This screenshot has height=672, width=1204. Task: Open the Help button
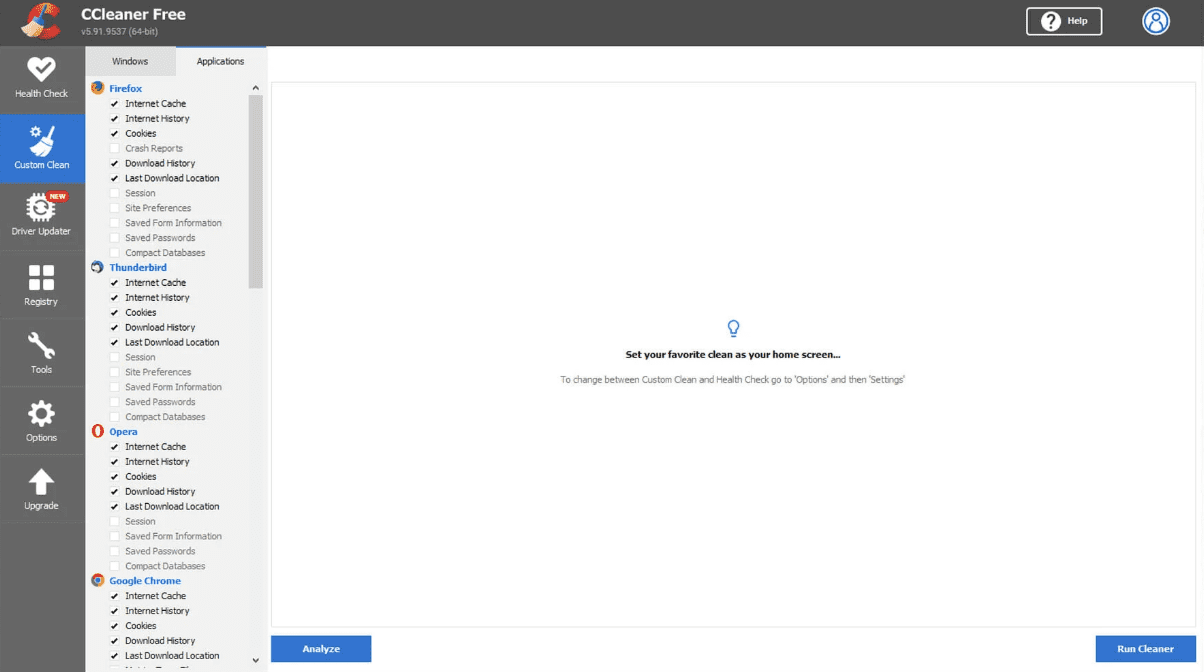[1064, 21]
